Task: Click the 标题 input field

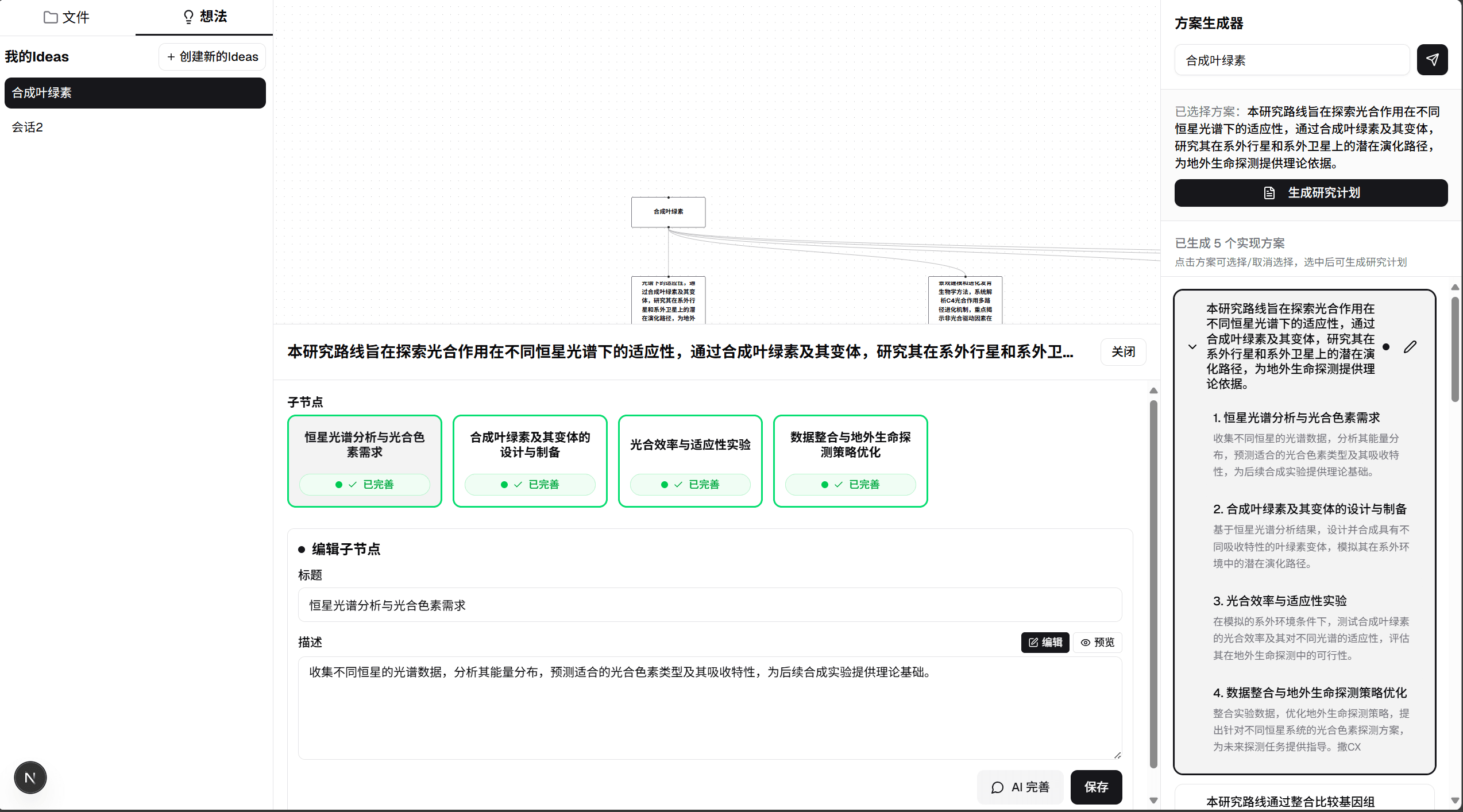Action: click(709, 605)
